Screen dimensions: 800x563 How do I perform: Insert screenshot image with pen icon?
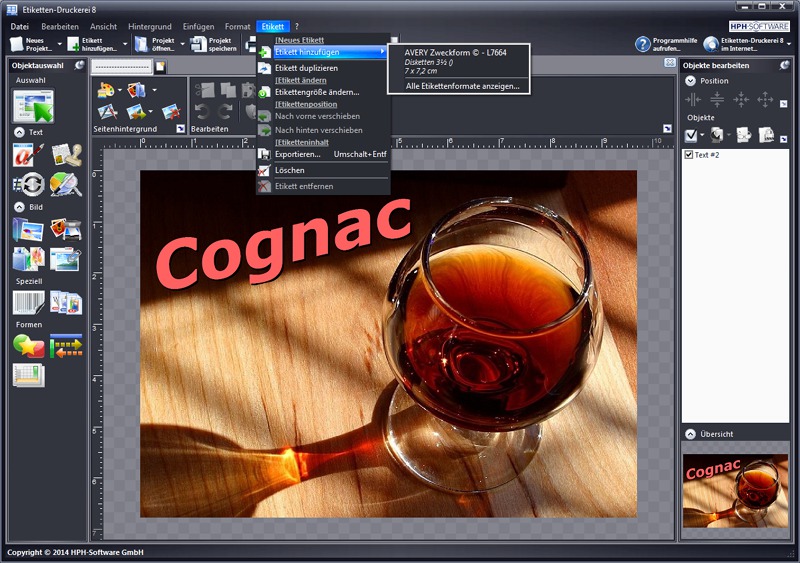point(66,259)
